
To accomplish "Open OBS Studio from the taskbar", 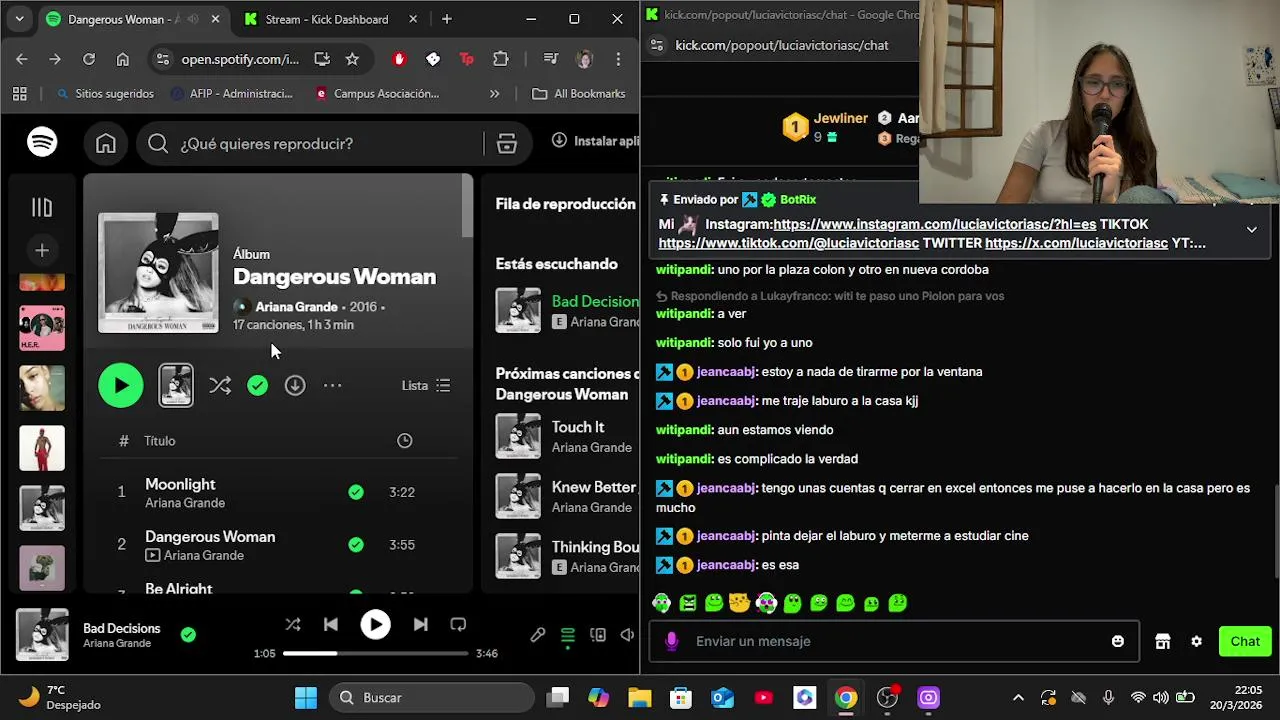I will coord(887,698).
